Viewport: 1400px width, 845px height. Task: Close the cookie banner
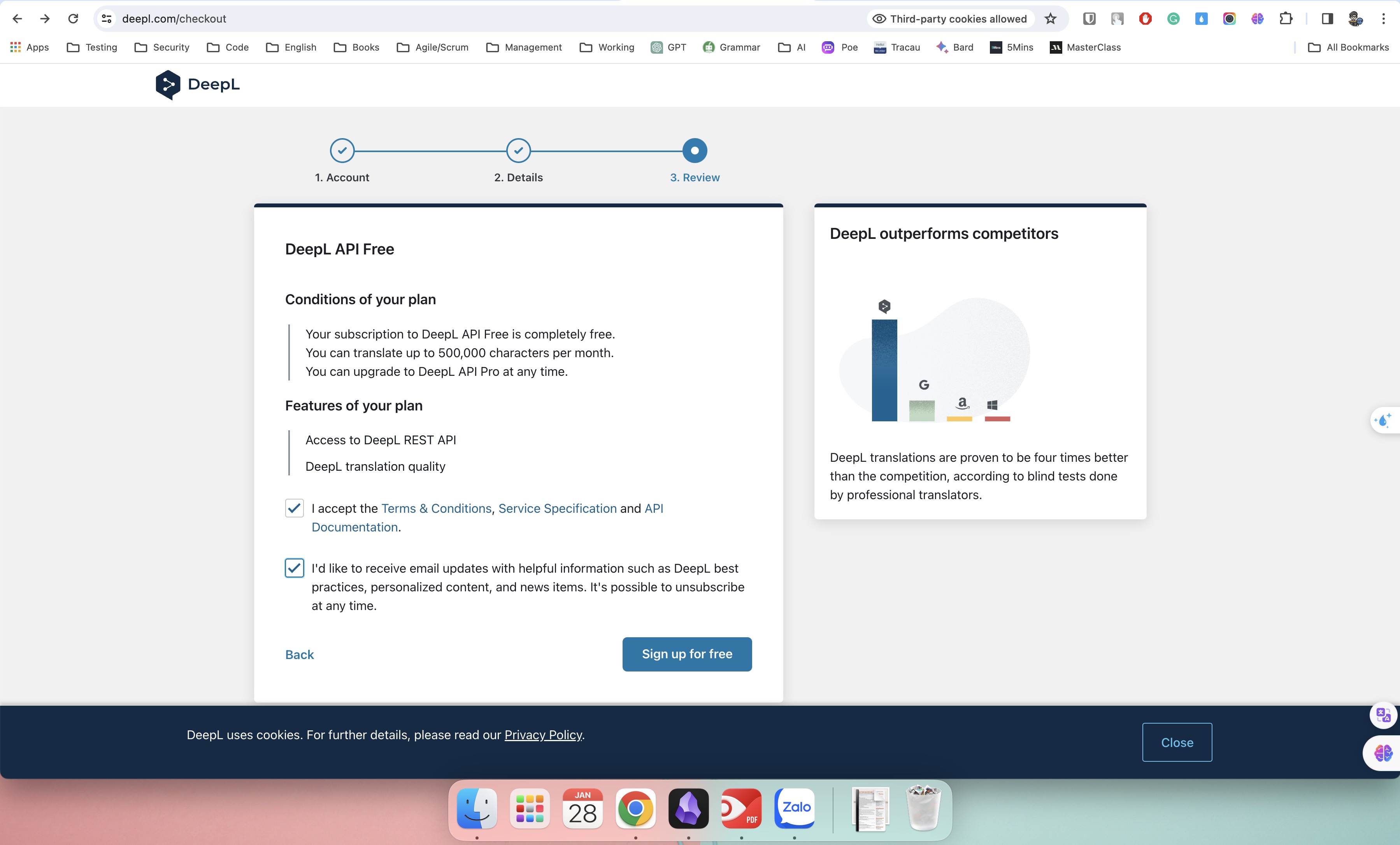pos(1177,742)
